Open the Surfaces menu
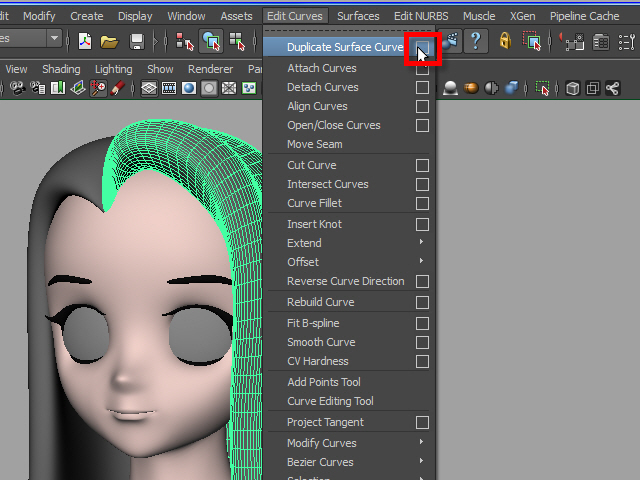Screen dimensions: 640x480 (358, 16)
